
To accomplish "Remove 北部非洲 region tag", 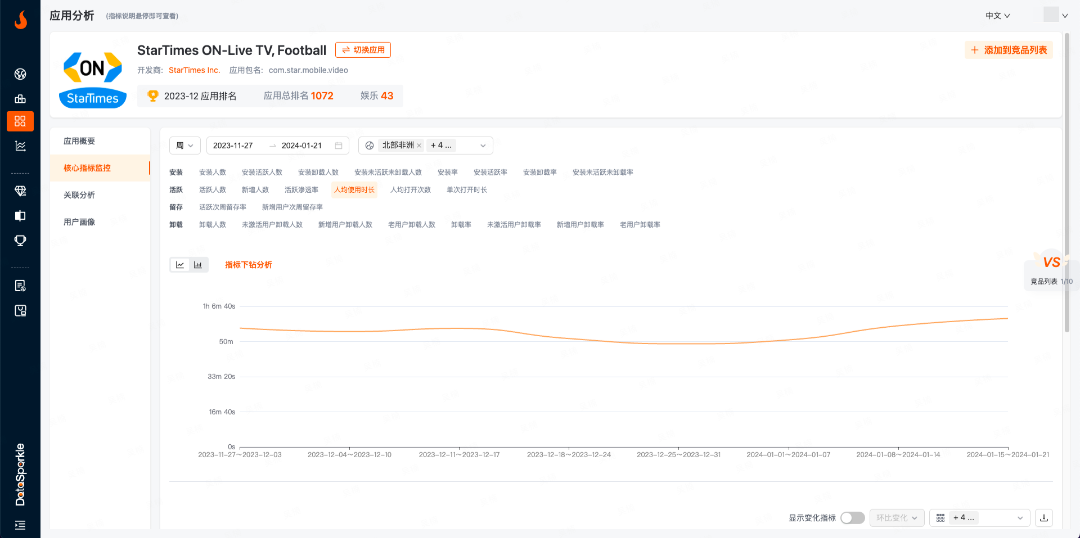I will click(x=419, y=145).
